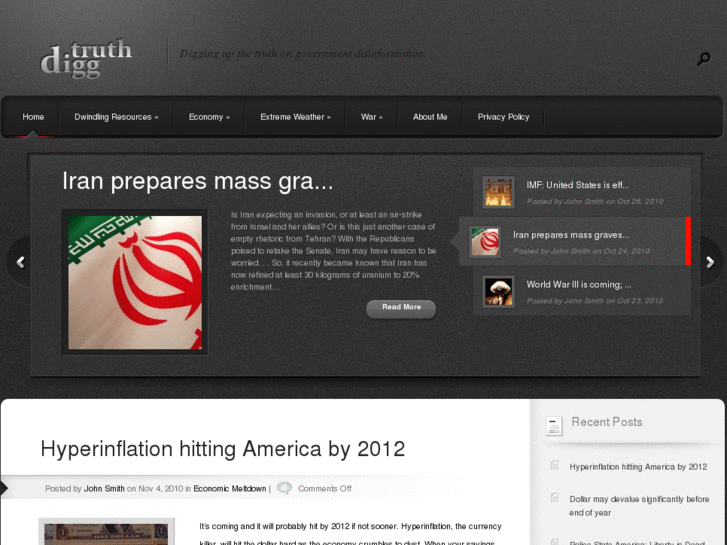Select Iran prepares mass graves thumbnail

point(485,241)
